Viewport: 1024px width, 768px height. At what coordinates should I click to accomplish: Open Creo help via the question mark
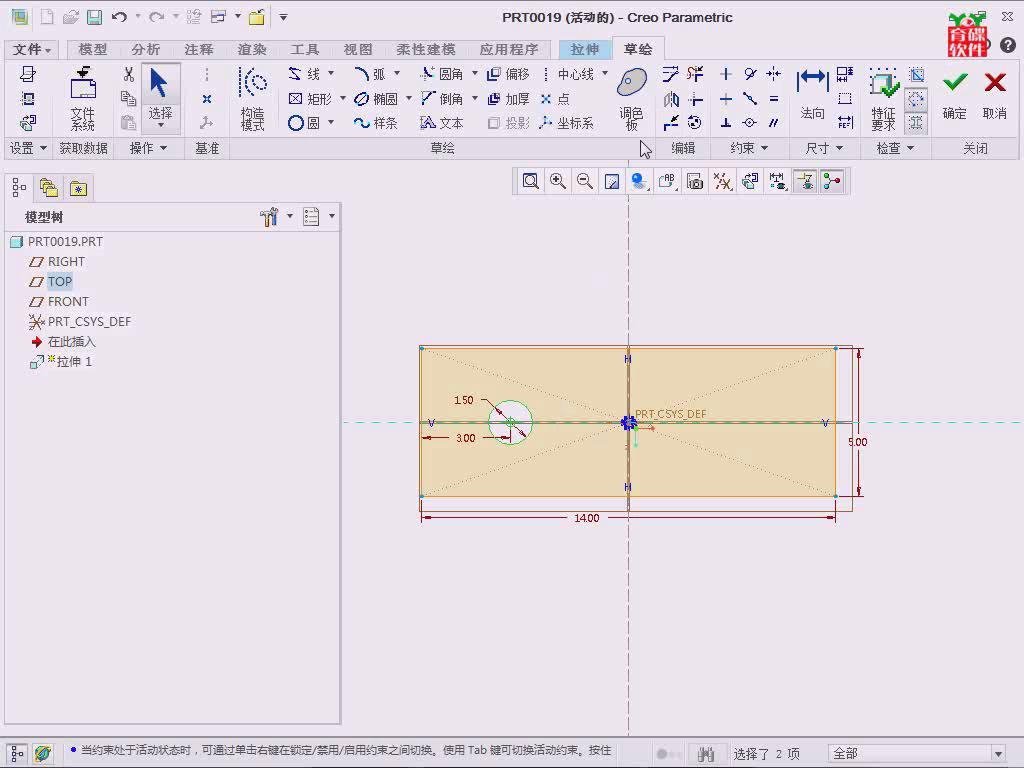click(1008, 45)
